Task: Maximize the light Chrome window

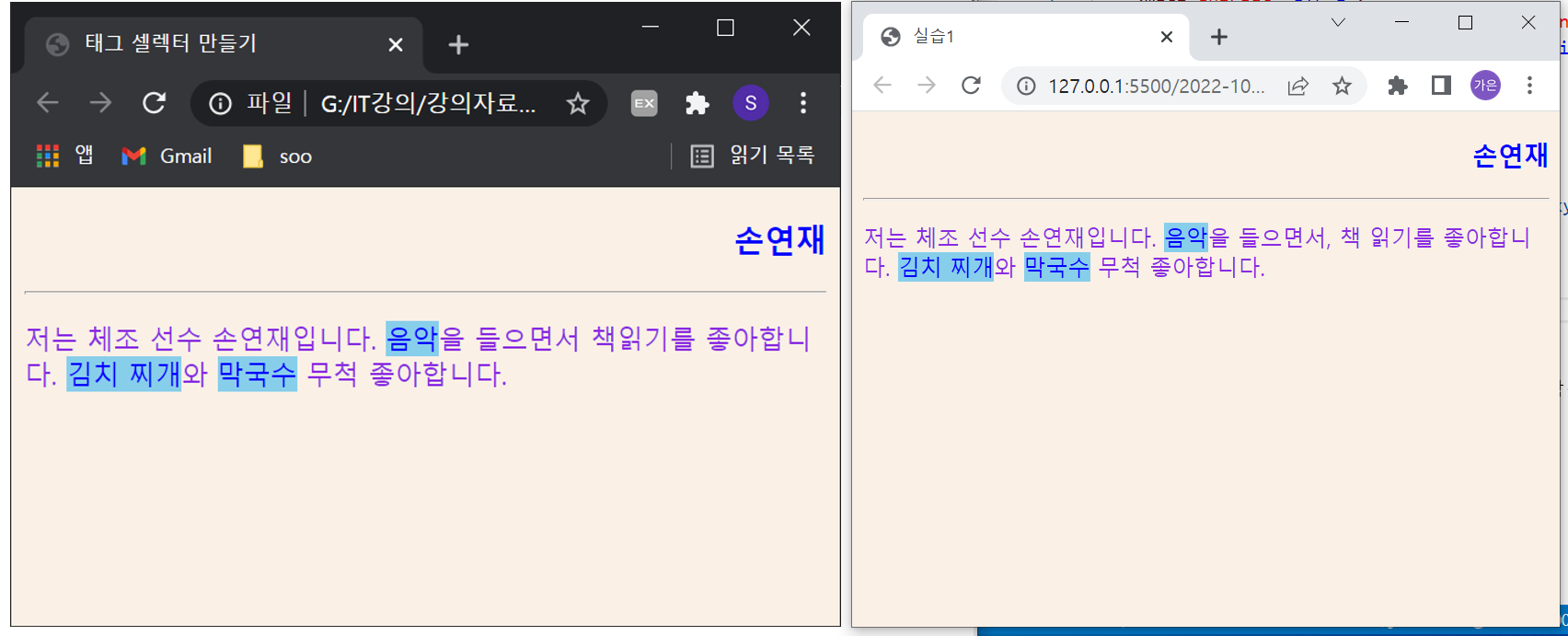Action: pos(1466,22)
